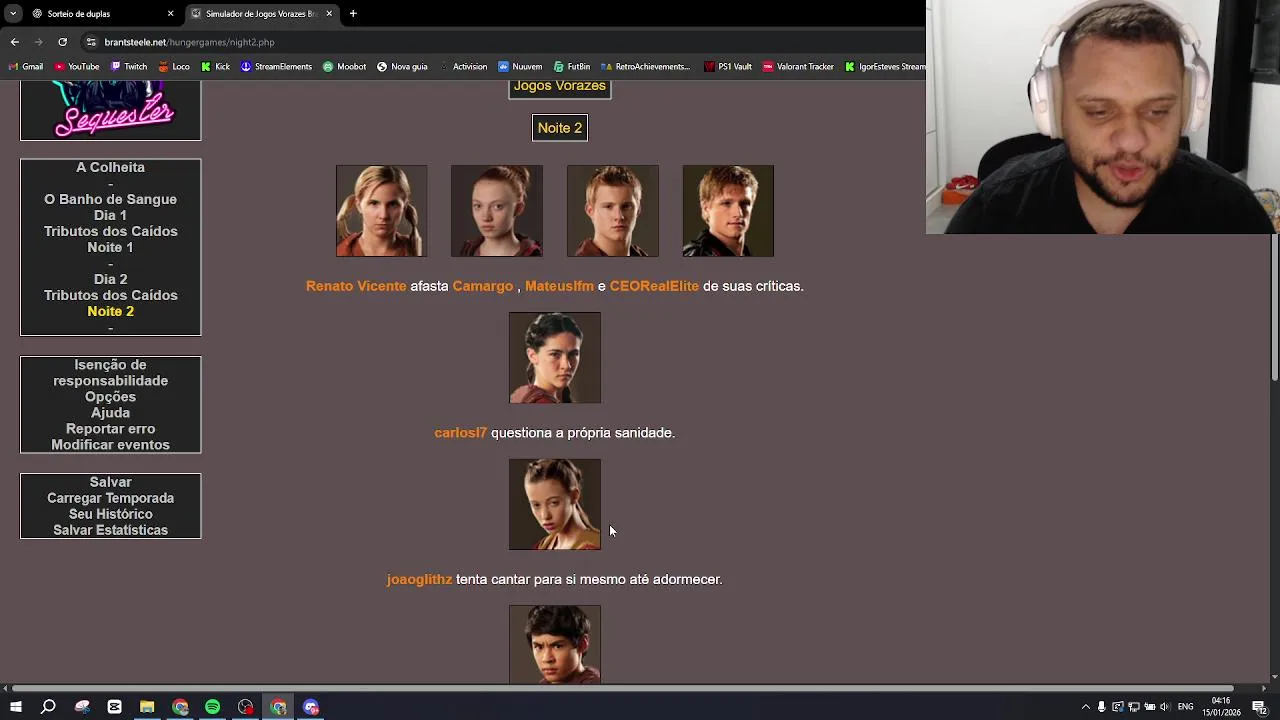
Task: Click CEORealElite's tribute portrait
Action: (x=728, y=211)
